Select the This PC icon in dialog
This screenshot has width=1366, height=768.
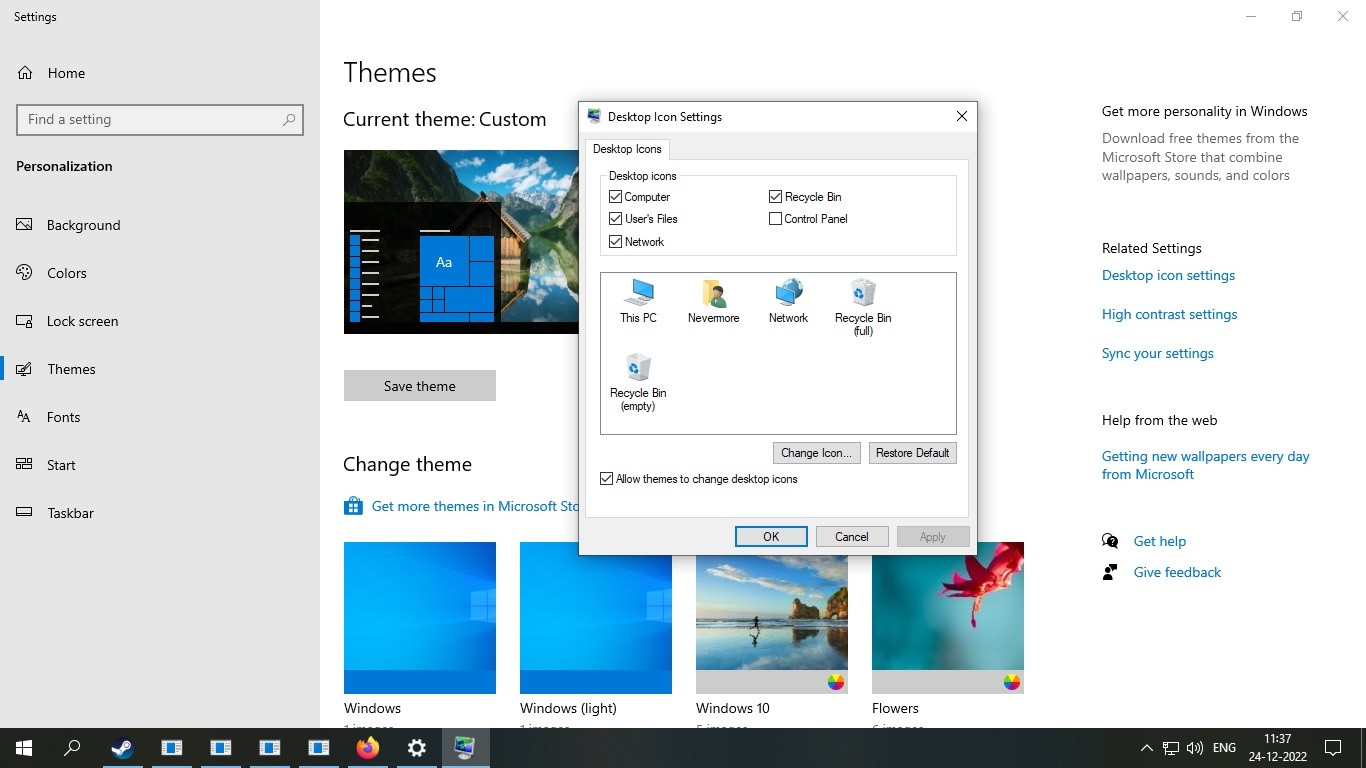pos(638,300)
